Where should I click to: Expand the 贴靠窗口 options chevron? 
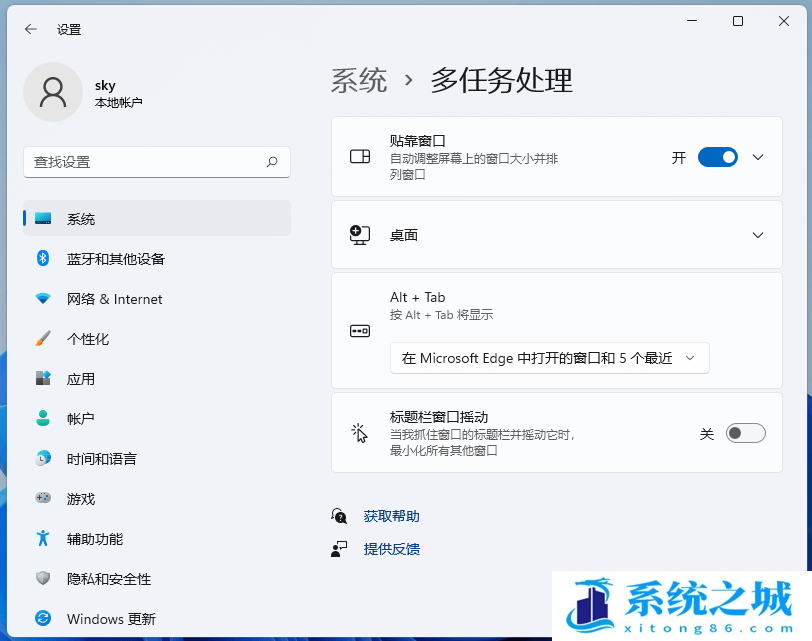[x=757, y=157]
